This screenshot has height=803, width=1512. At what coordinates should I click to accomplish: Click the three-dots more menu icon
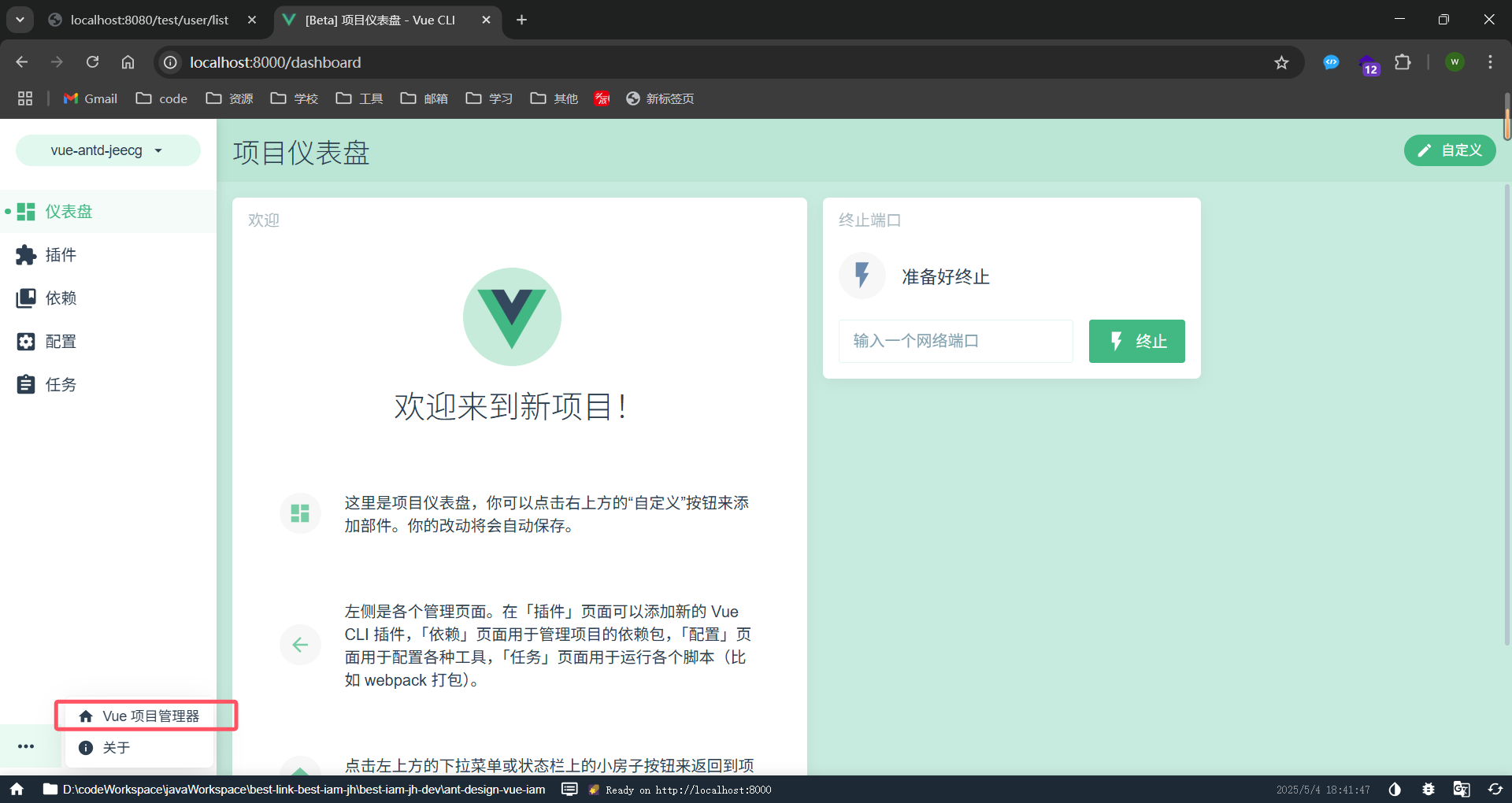(x=26, y=746)
